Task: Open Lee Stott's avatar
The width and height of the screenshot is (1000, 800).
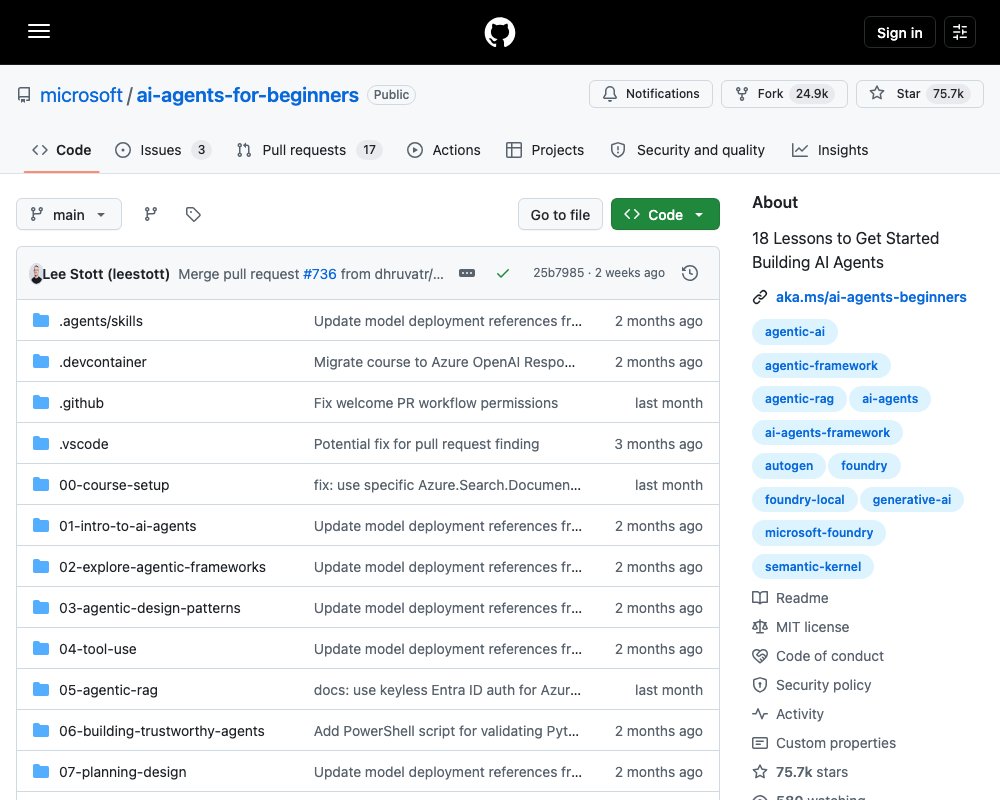Action: (36, 274)
